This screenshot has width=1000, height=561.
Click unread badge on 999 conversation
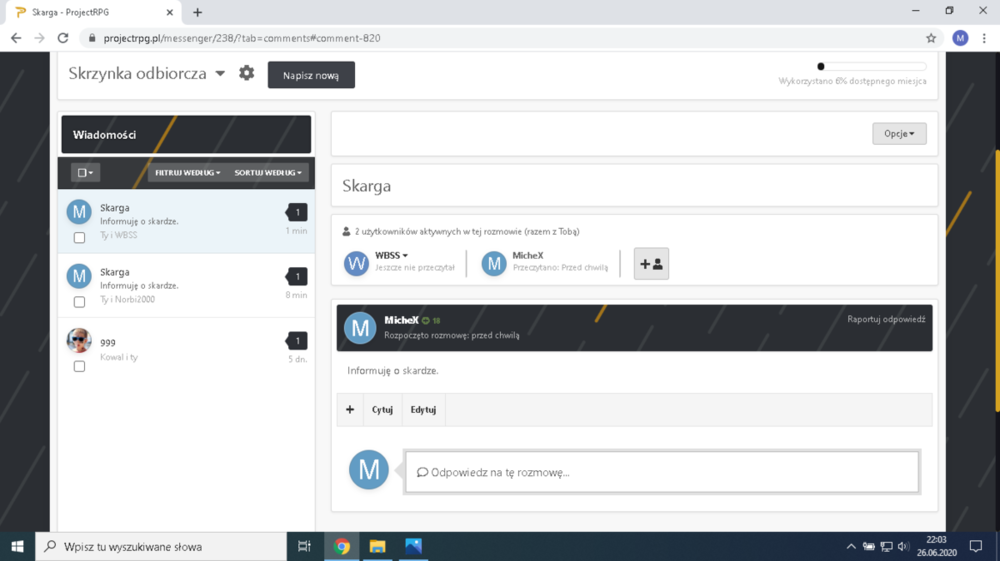(x=297, y=340)
